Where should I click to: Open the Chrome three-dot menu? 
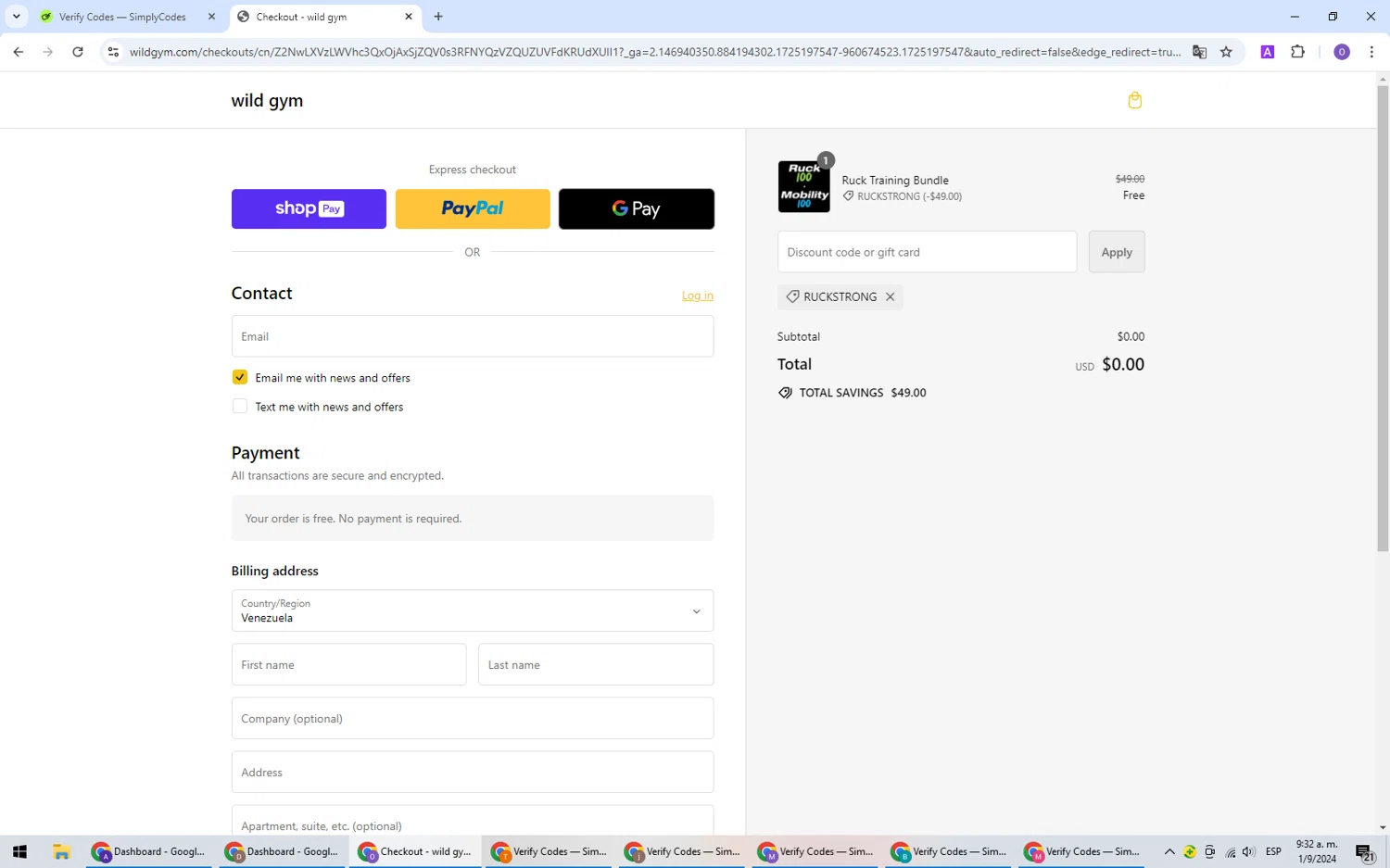point(1371,52)
